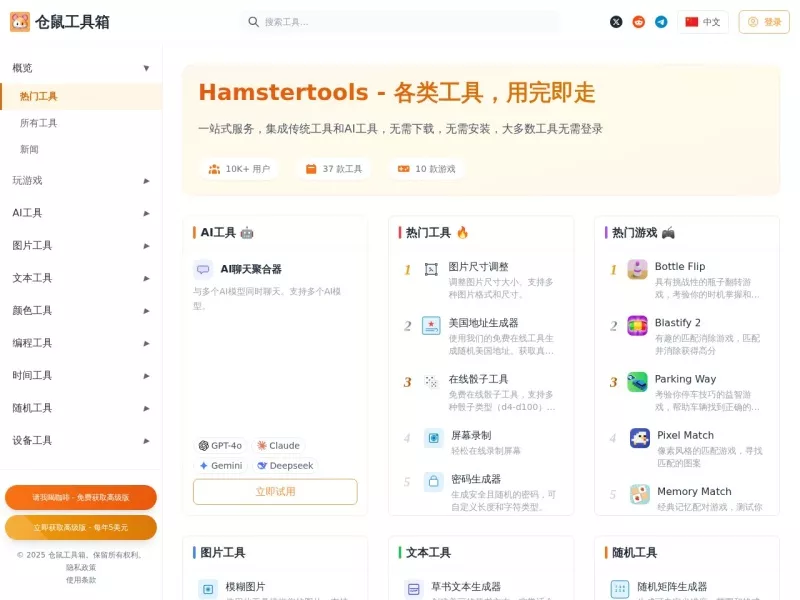The width and height of the screenshot is (800, 600).
Task: Open the 图片尺寸调整 title text
Action: point(478,267)
